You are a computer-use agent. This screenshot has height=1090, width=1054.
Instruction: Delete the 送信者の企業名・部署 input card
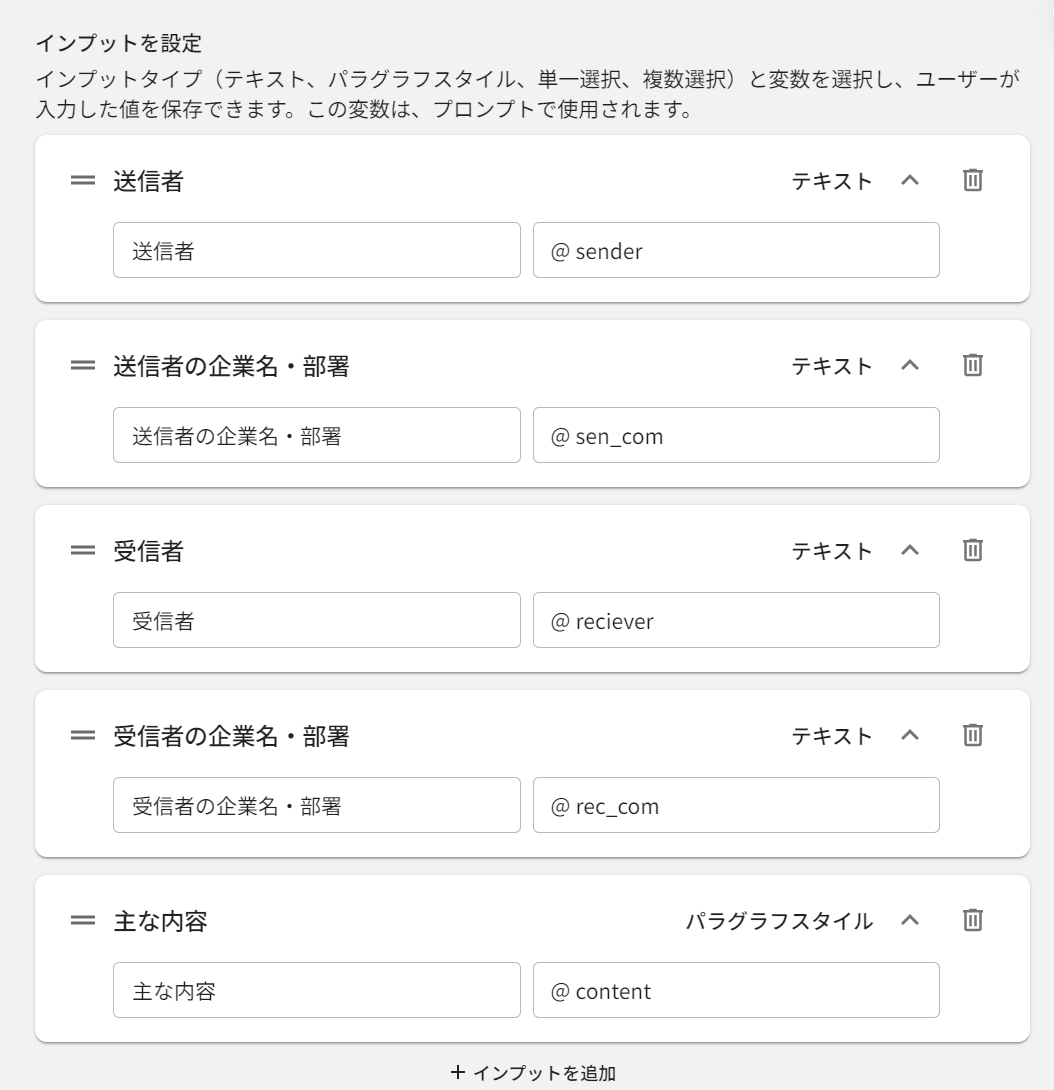(972, 366)
